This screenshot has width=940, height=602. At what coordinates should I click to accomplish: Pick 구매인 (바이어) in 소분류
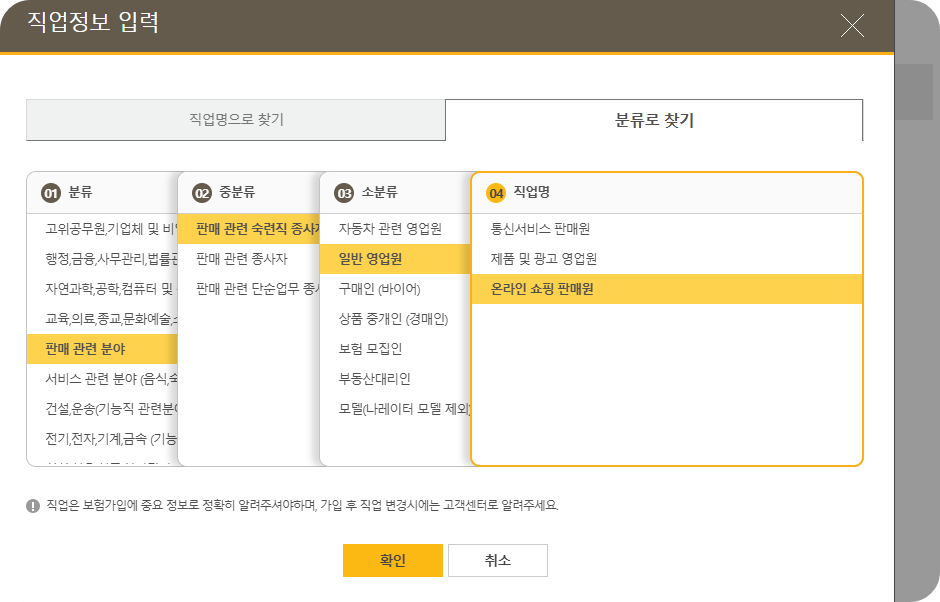[x=396, y=288]
